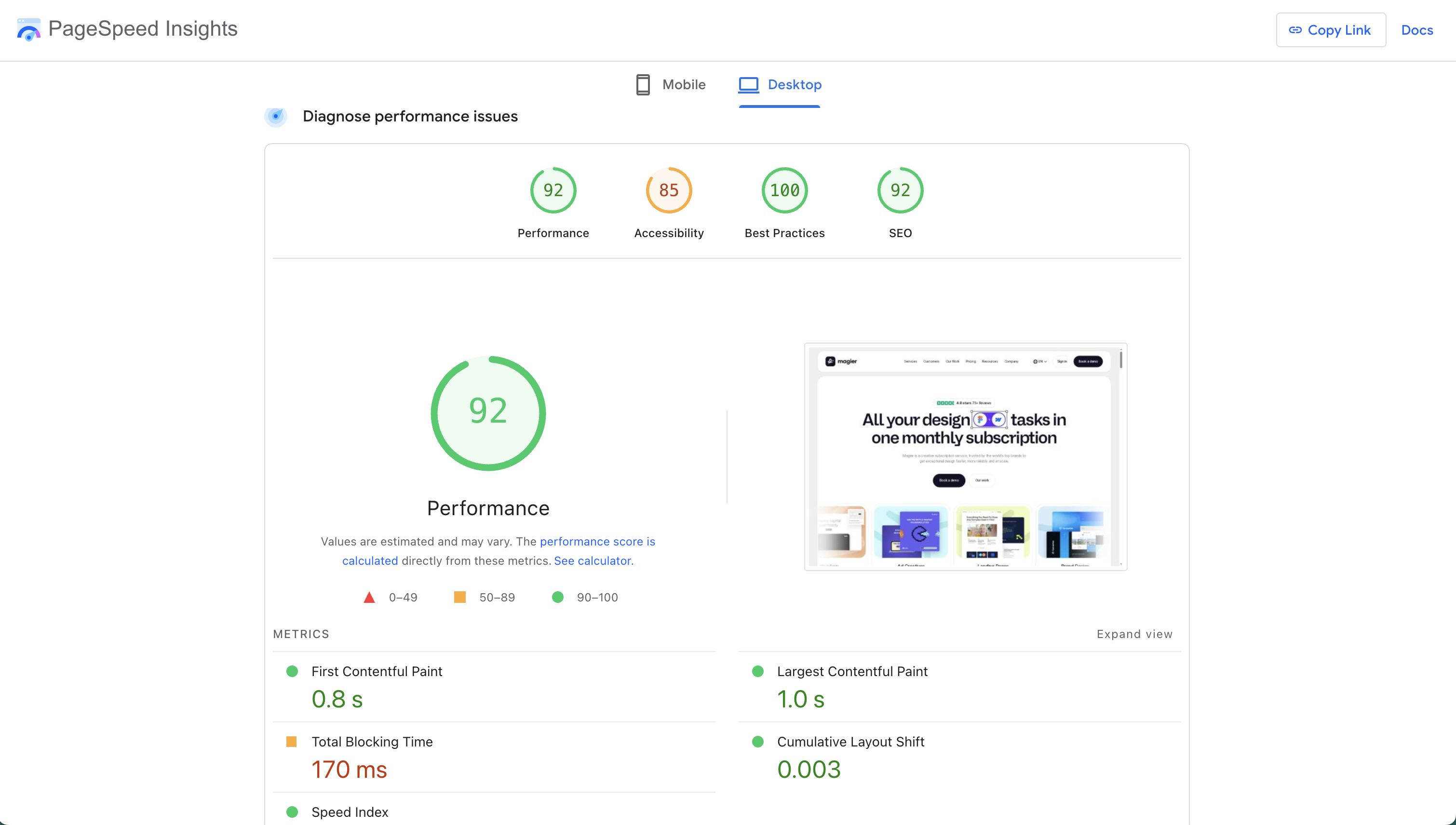This screenshot has height=825, width=1456.
Task: Click the red 0–49 legend marker
Action: (369, 597)
